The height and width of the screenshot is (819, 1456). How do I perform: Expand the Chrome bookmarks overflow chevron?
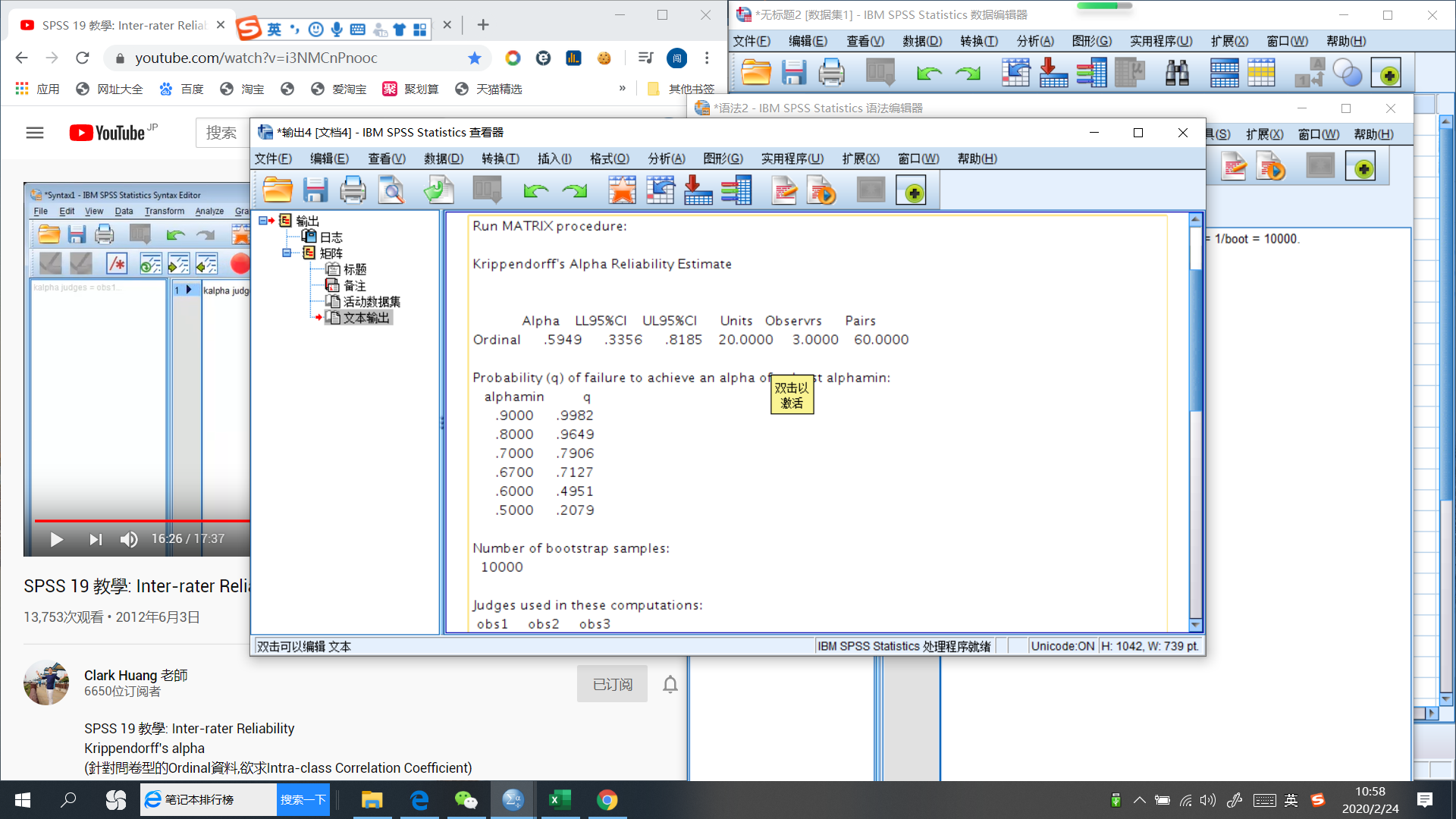click(x=622, y=89)
